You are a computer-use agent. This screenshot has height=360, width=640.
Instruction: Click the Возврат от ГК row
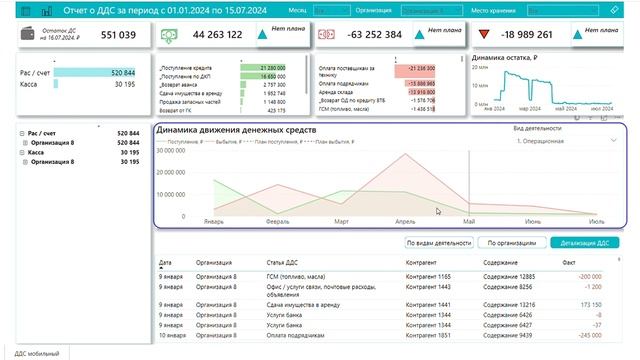point(222,110)
